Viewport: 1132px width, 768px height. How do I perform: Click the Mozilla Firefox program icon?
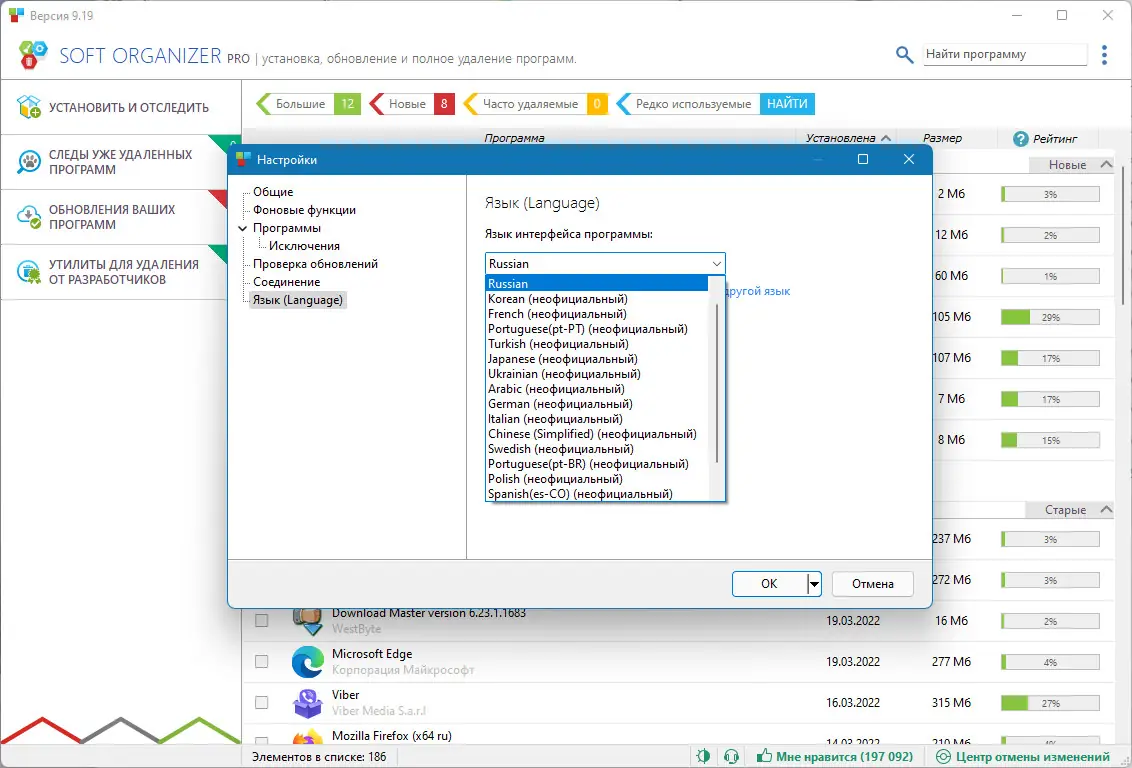[308, 739]
